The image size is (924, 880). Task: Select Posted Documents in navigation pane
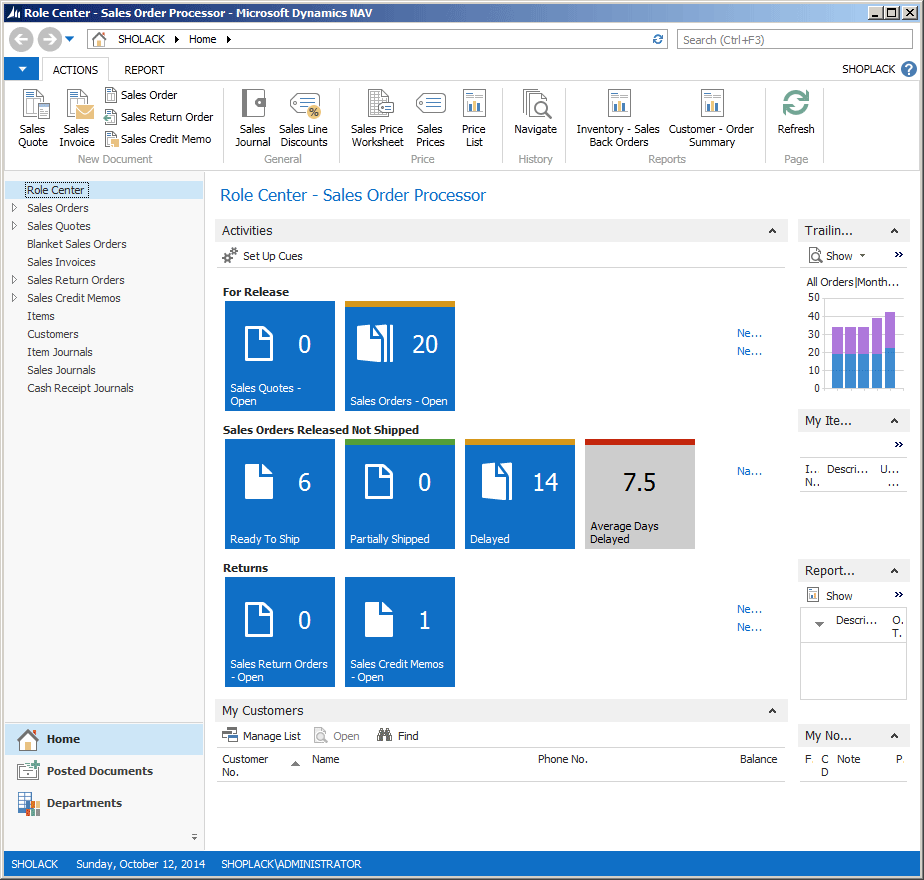(x=104, y=771)
